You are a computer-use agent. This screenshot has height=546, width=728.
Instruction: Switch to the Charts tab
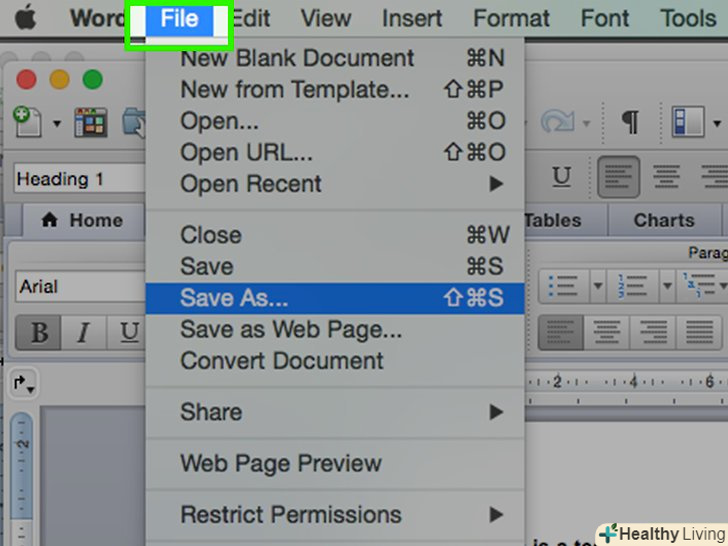tap(663, 220)
